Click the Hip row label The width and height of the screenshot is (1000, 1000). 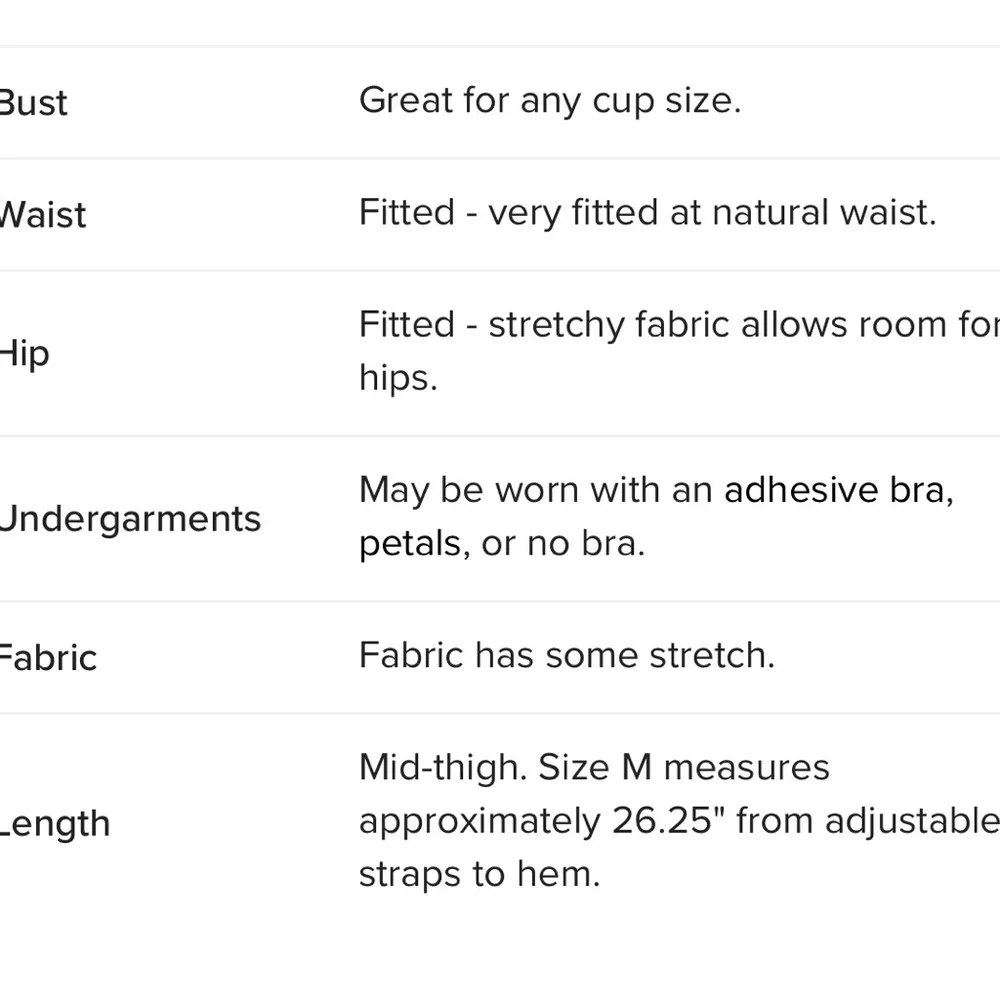25,353
